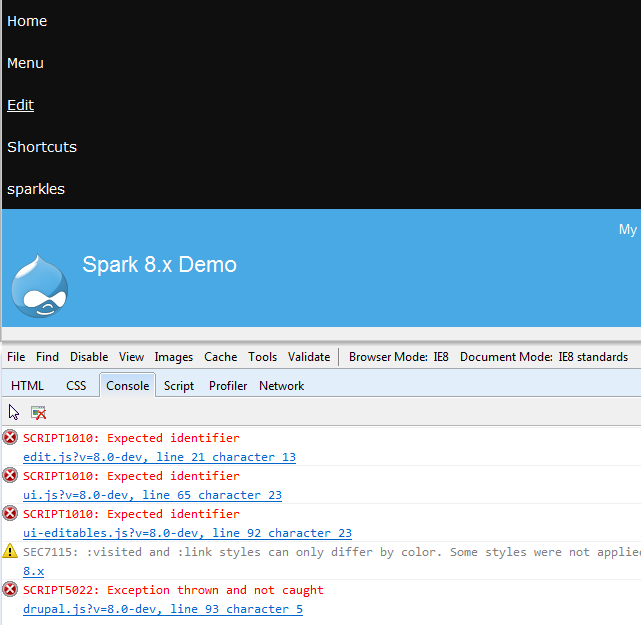This screenshot has width=641, height=625.
Task: Select the SCRIPT5022: Exception thrown message text
Action: pyautogui.click(x=173, y=590)
